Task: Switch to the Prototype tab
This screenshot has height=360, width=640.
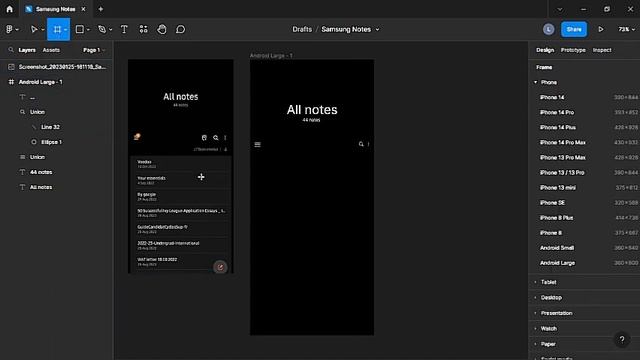Action: pyautogui.click(x=573, y=50)
